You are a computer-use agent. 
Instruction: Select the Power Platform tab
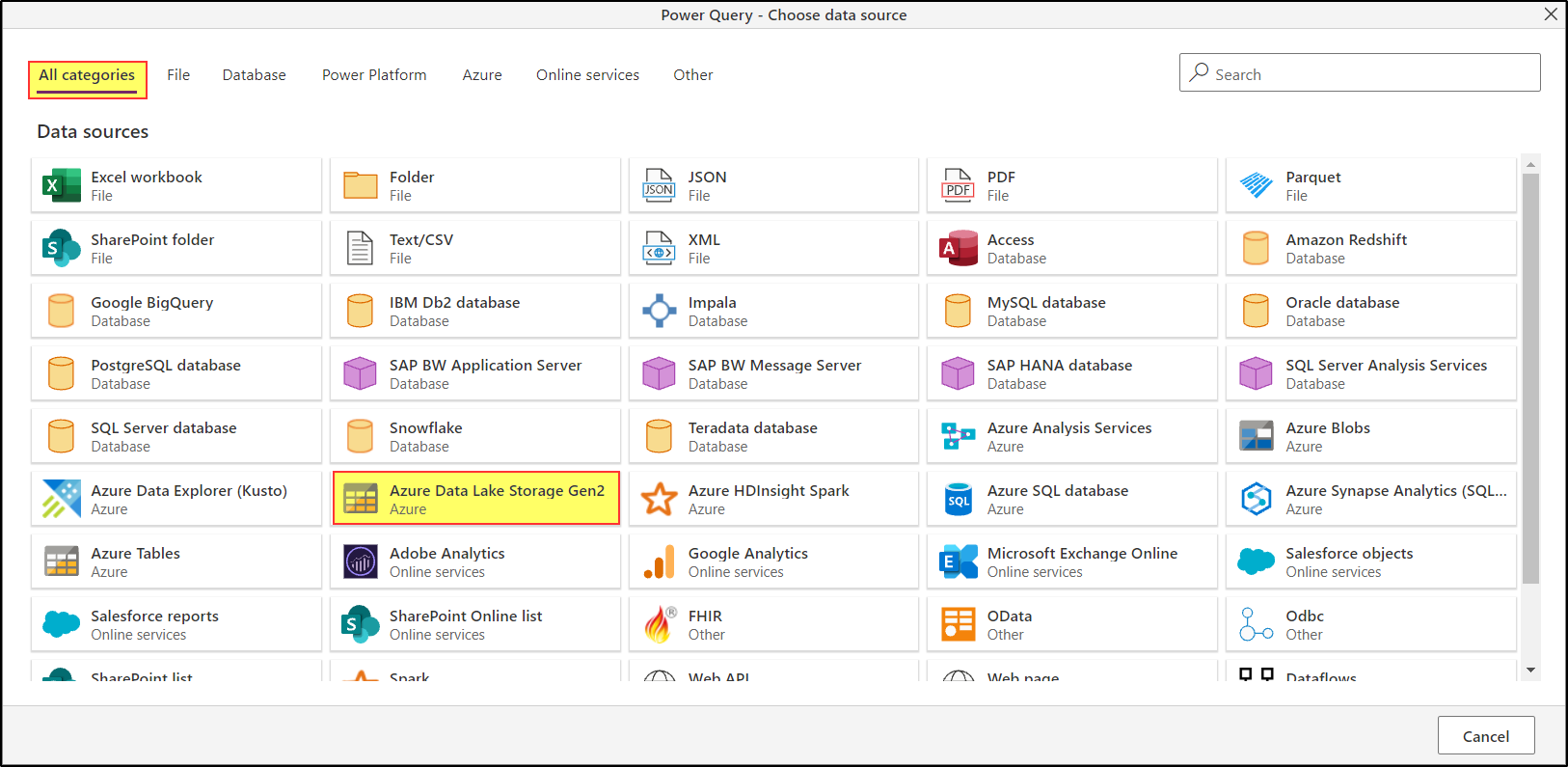pyautogui.click(x=374, y=75)
